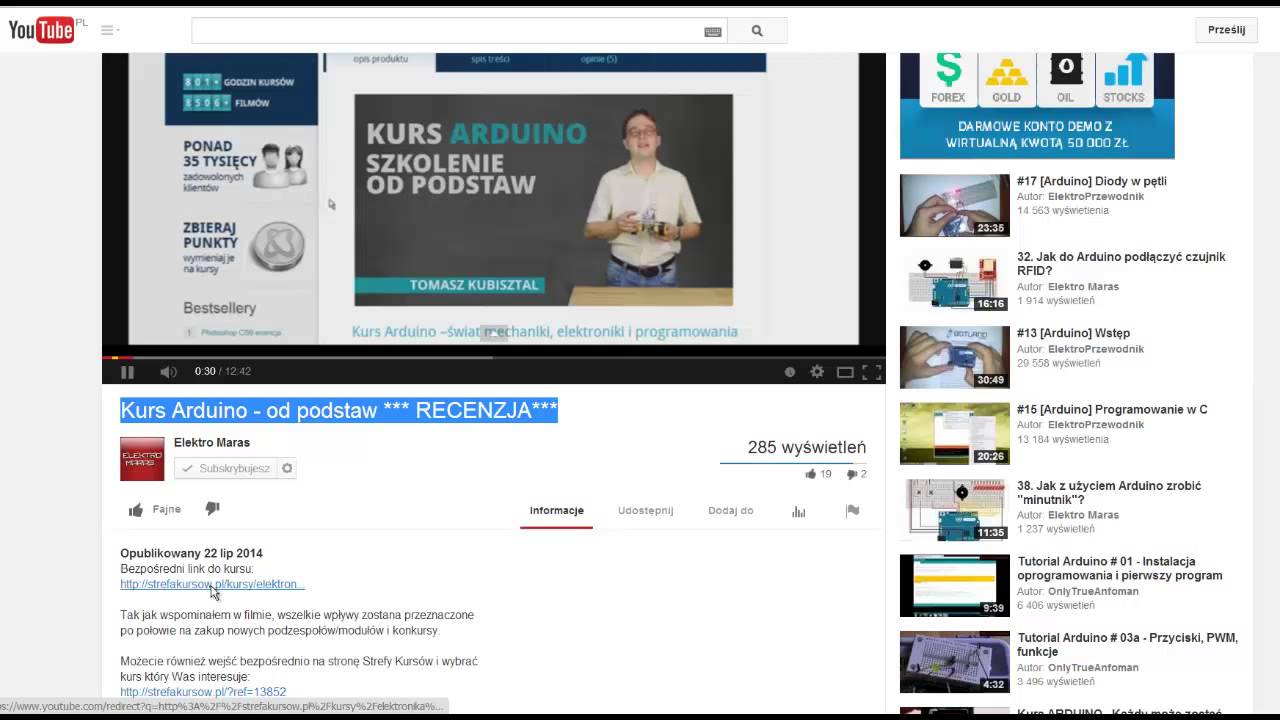
Task: Open the title '#13 [Arduino] Wstęp'
Action: point(1074,333)
